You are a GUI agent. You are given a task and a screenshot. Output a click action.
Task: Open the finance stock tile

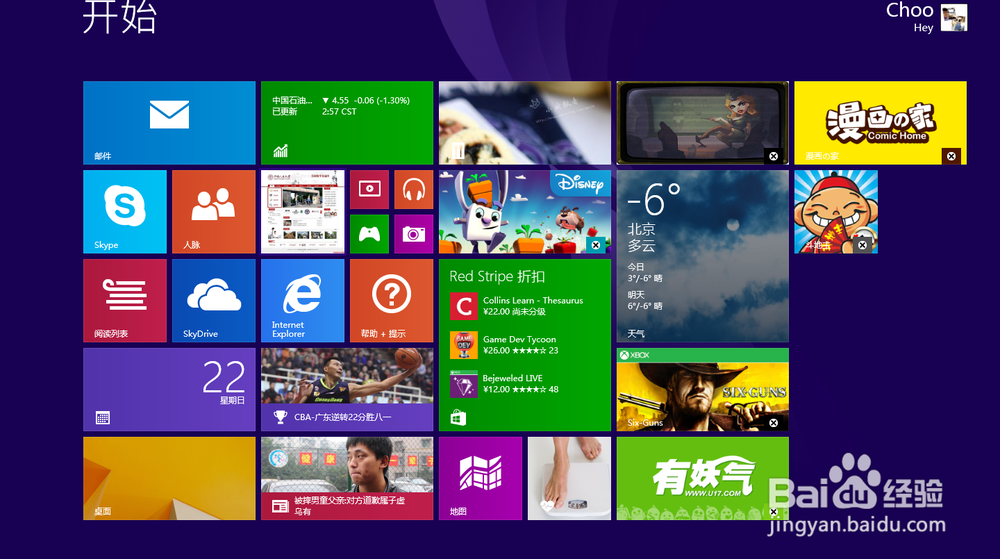pyautogui.click(x=346, y=122)
